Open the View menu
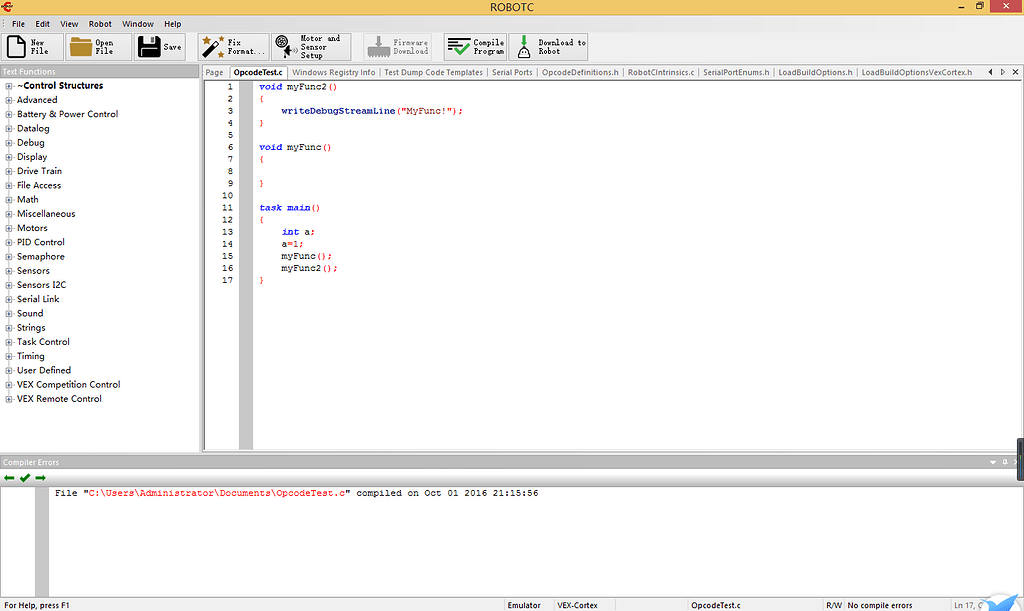Screen dimensions: 1024x611 tap(69, 24)
